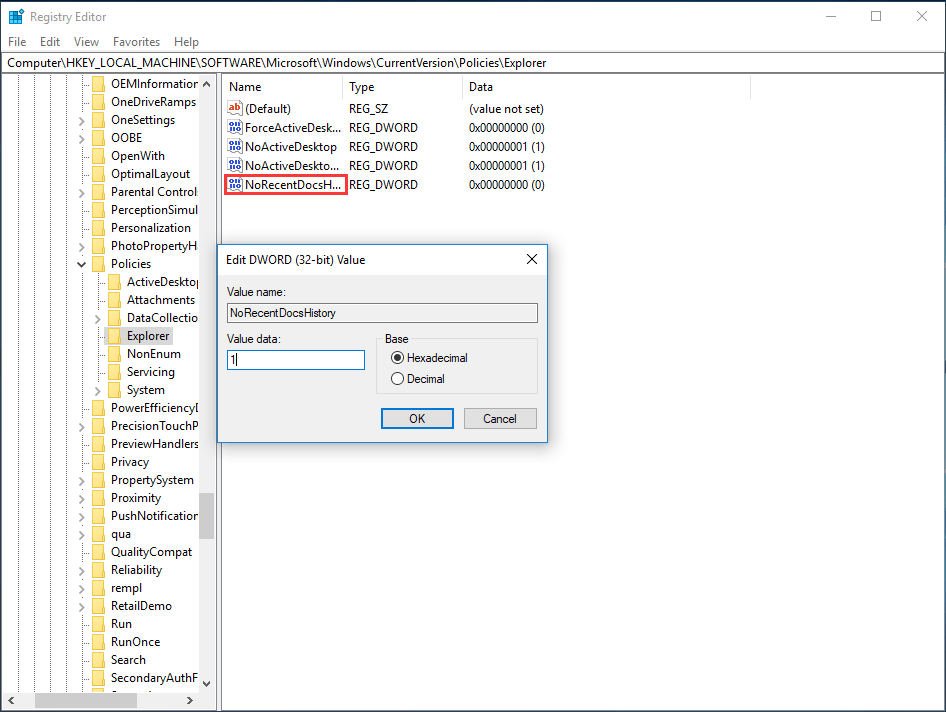946x712 pixels.
Task: Select the PropertySystem key
Action: [x=152, y=480]
